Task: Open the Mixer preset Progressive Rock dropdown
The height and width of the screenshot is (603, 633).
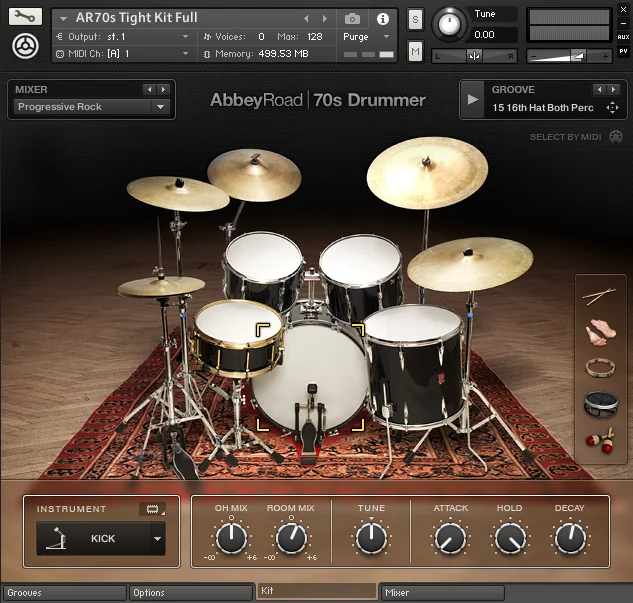Action: tap(92, 107)
